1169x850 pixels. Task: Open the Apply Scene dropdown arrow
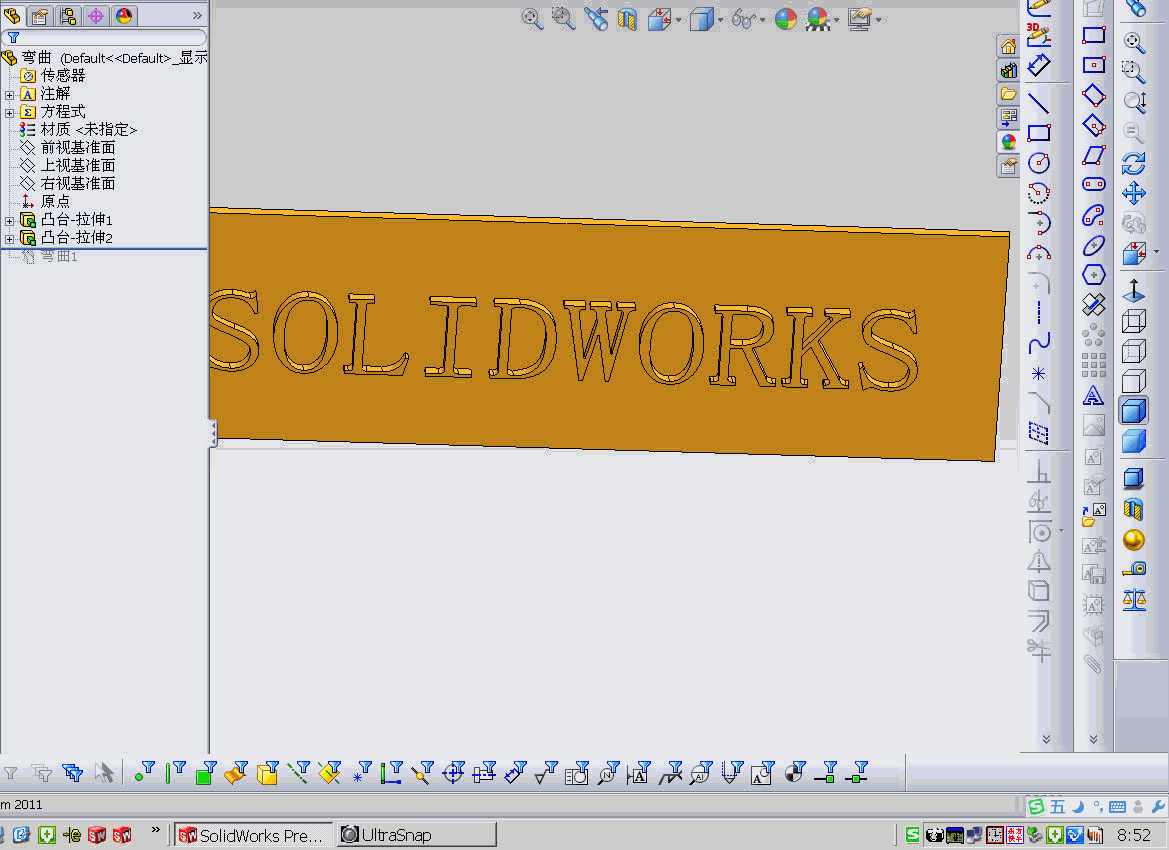(x=836, y=20)
